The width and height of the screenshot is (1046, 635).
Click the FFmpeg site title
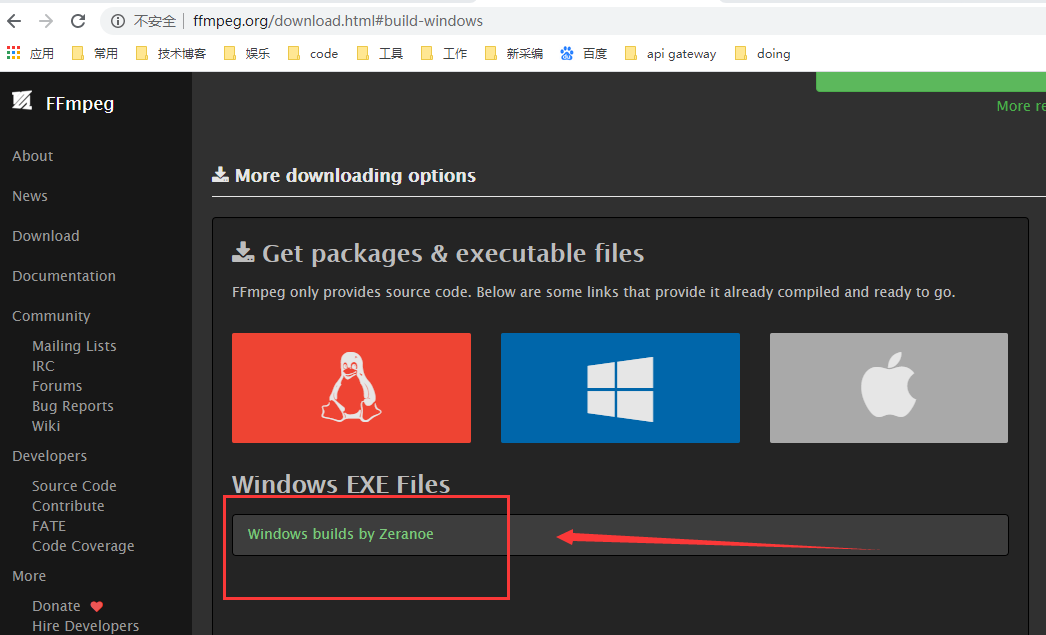click(x=80, y=104)
